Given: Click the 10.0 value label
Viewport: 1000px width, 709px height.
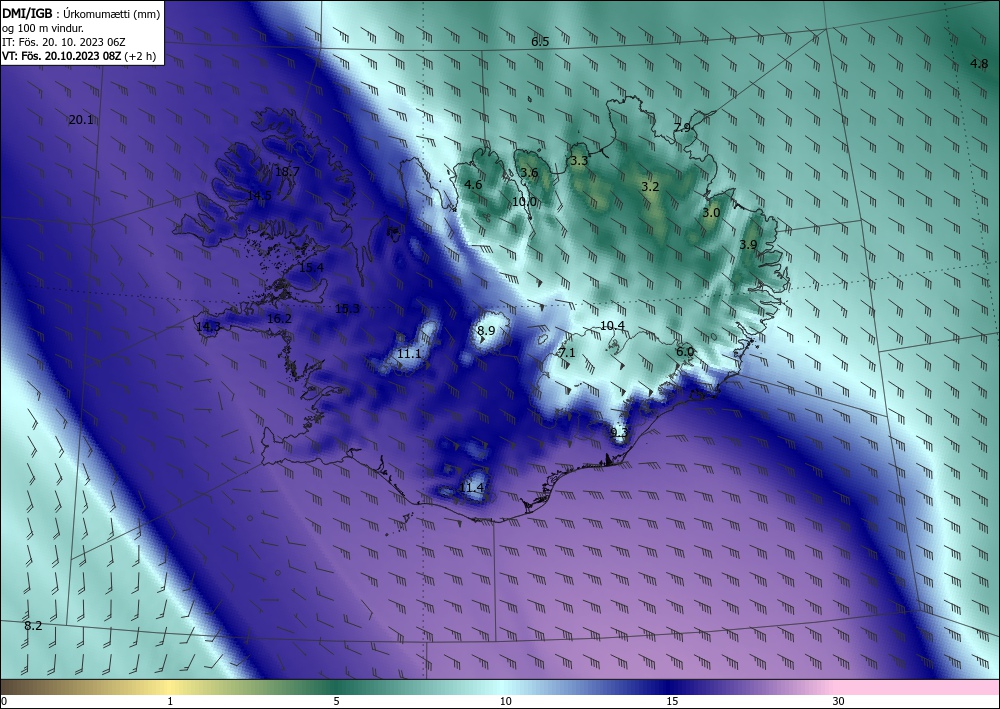Looking at the screenshot, I should point(524,202).
